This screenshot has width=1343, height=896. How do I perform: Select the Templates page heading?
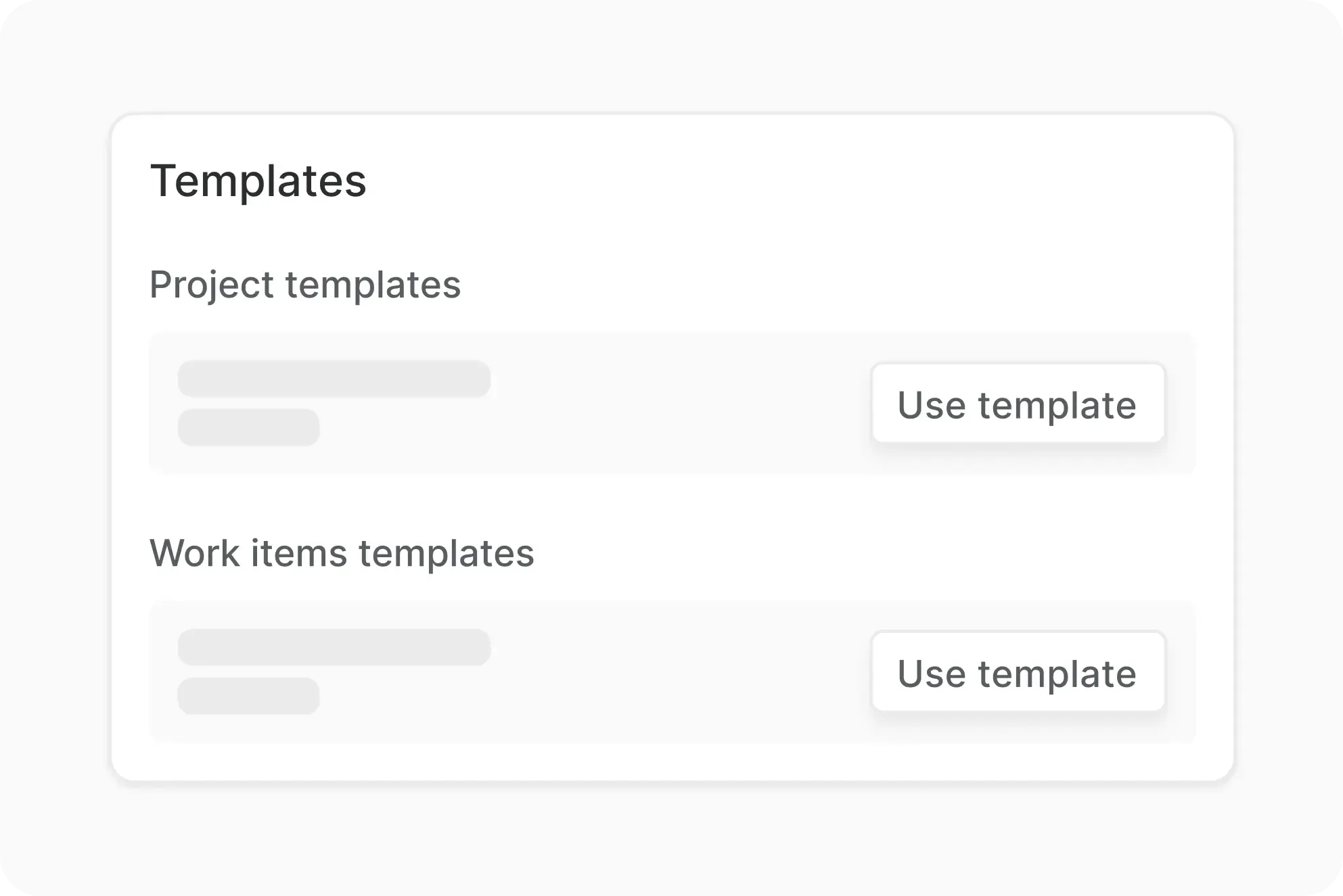click(x=258, y=181)
